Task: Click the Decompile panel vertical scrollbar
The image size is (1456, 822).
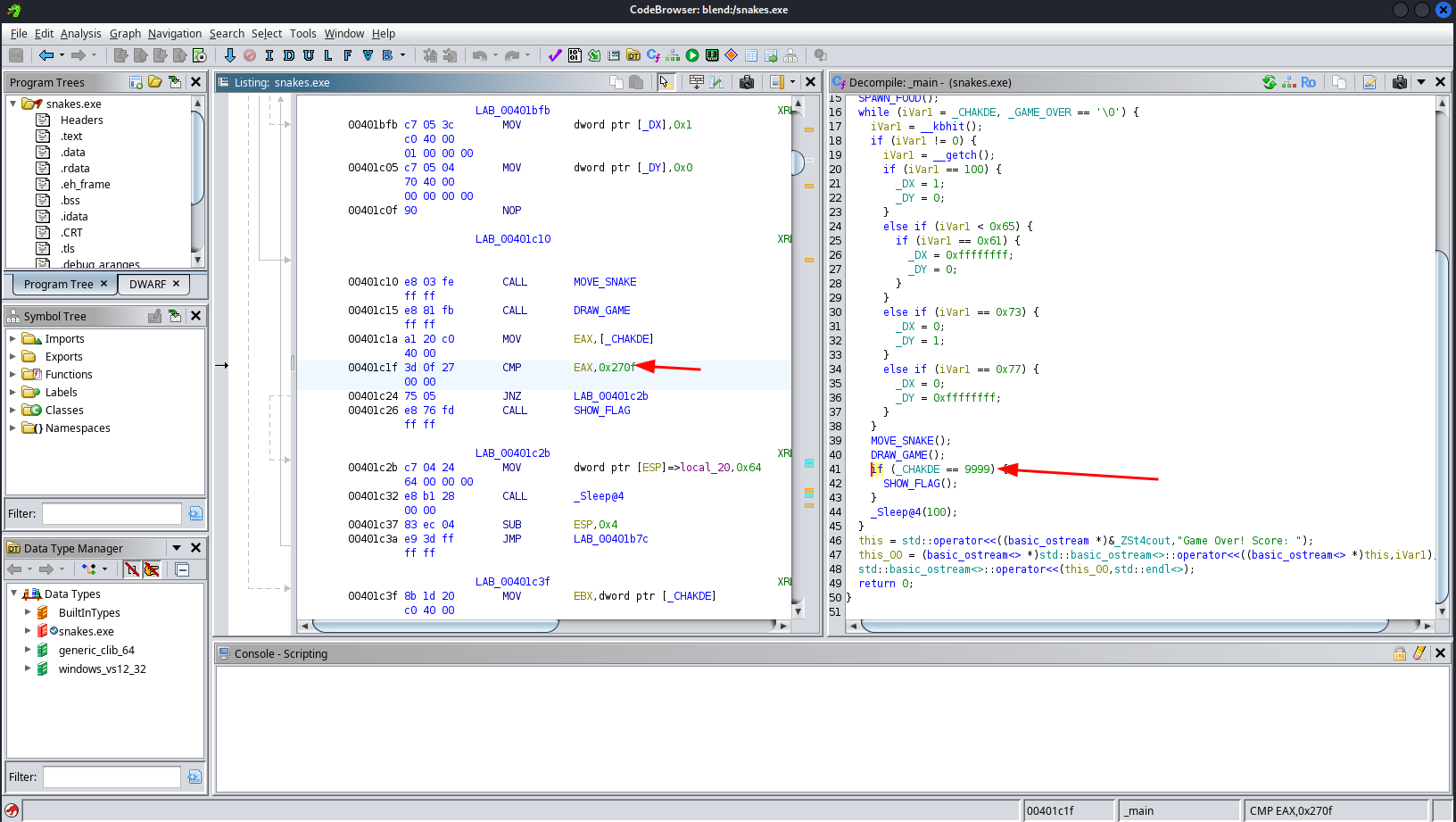Action: [1442, 428]
